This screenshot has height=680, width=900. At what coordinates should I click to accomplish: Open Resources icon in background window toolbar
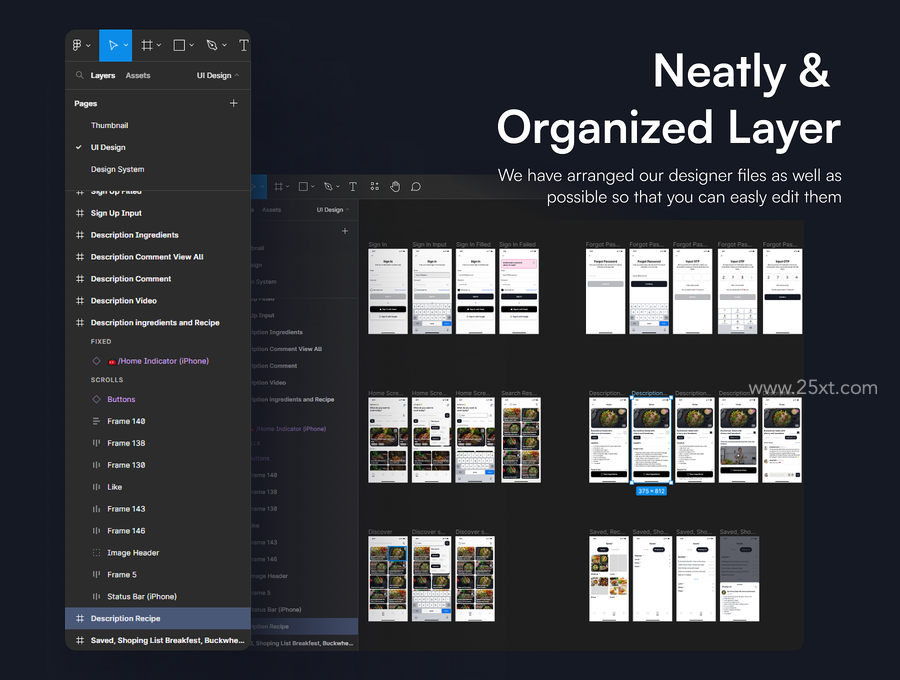point(374,186)
